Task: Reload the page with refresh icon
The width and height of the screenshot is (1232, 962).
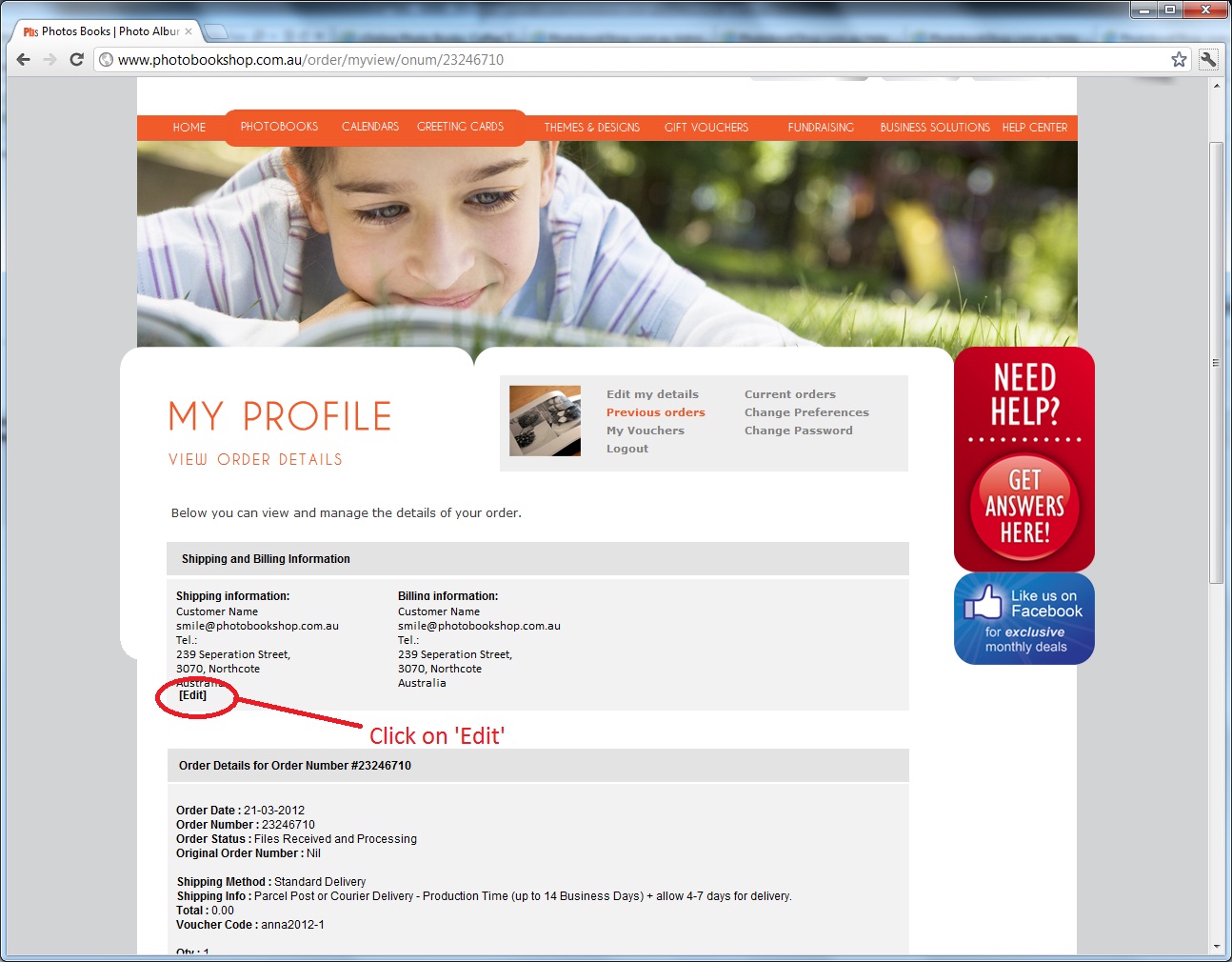Action: pyautogui.click(x=77, y=59)
